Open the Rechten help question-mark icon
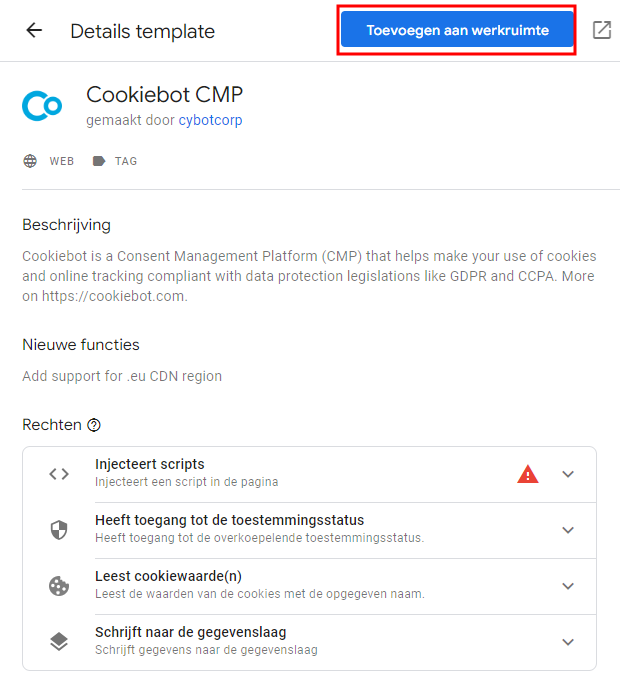 94,425
